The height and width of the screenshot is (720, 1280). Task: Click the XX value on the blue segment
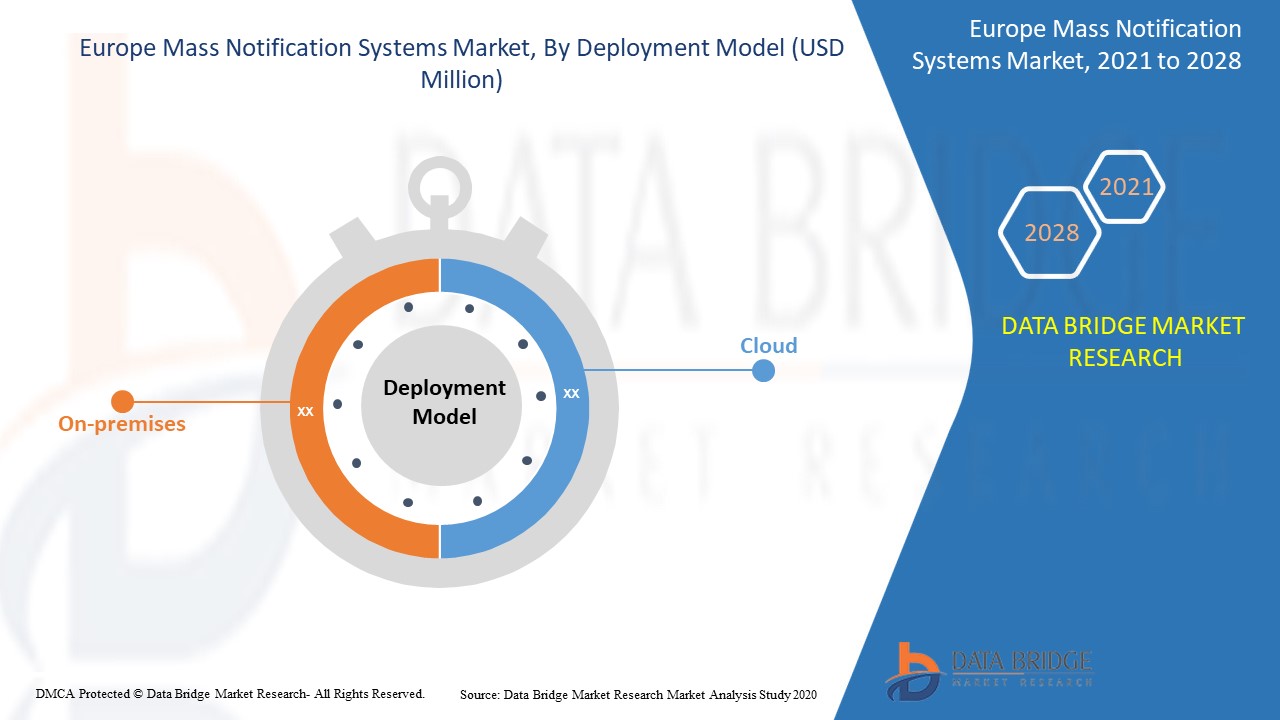pos(571,393)
